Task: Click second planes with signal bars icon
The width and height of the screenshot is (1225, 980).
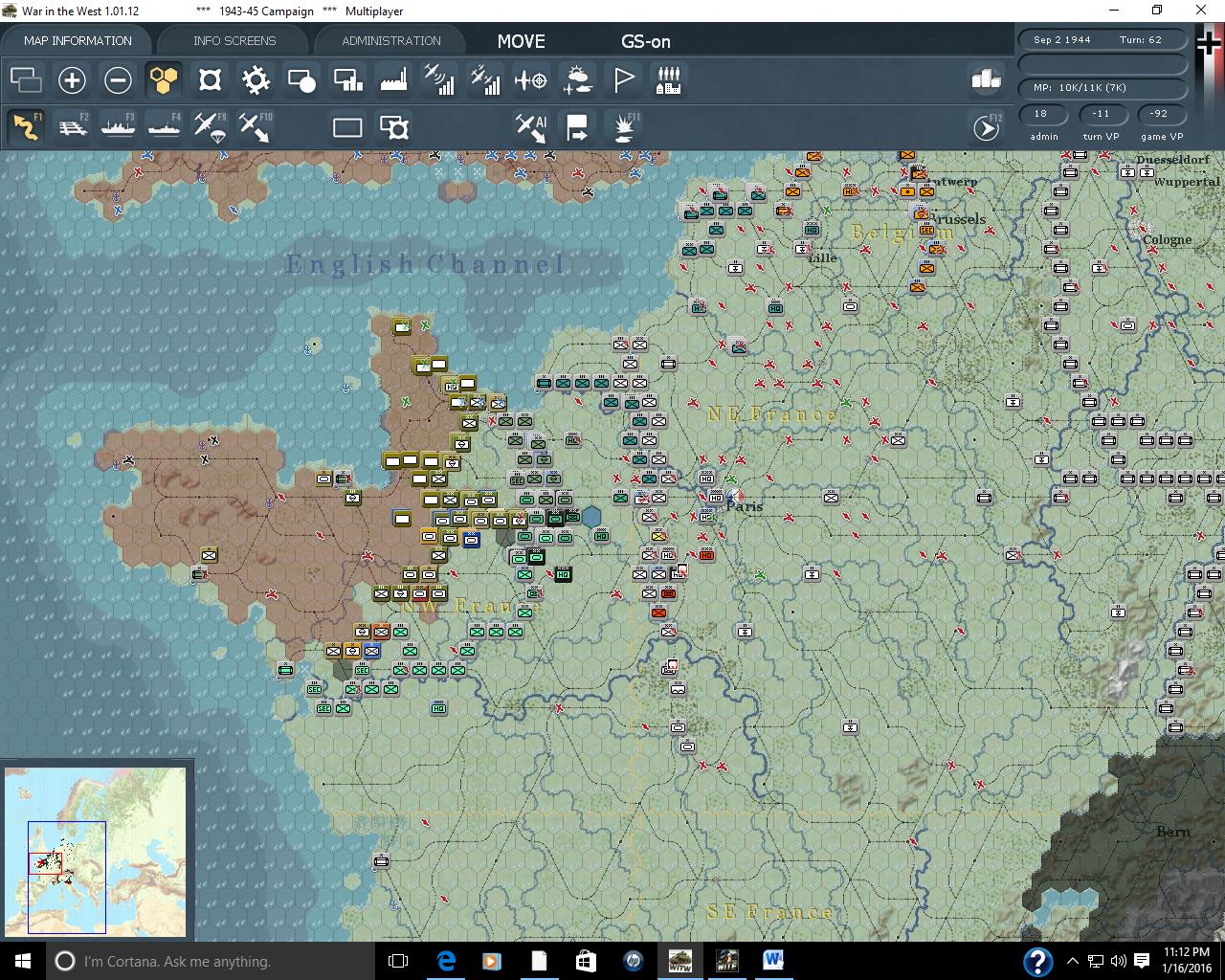Action: point(485,80)
